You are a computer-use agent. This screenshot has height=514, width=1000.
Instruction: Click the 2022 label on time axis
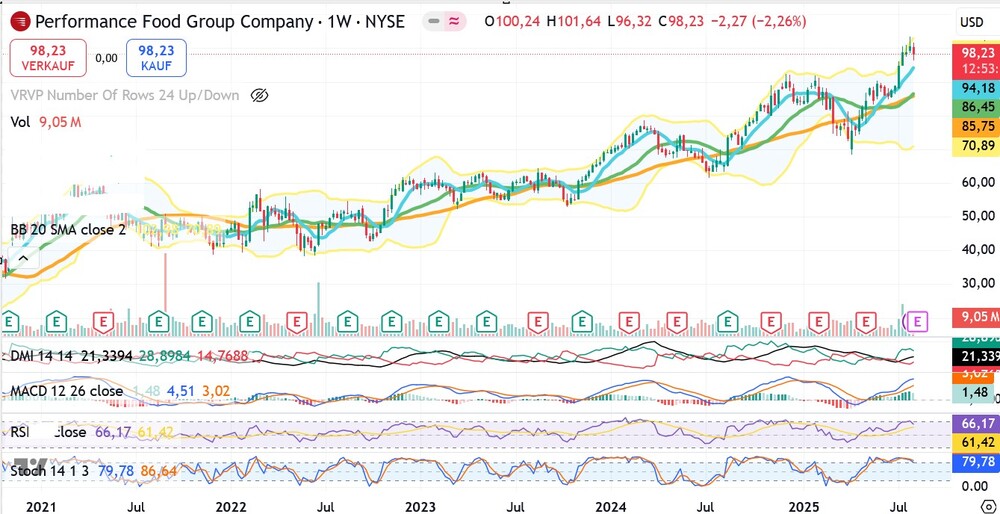[x=231, y=508]
